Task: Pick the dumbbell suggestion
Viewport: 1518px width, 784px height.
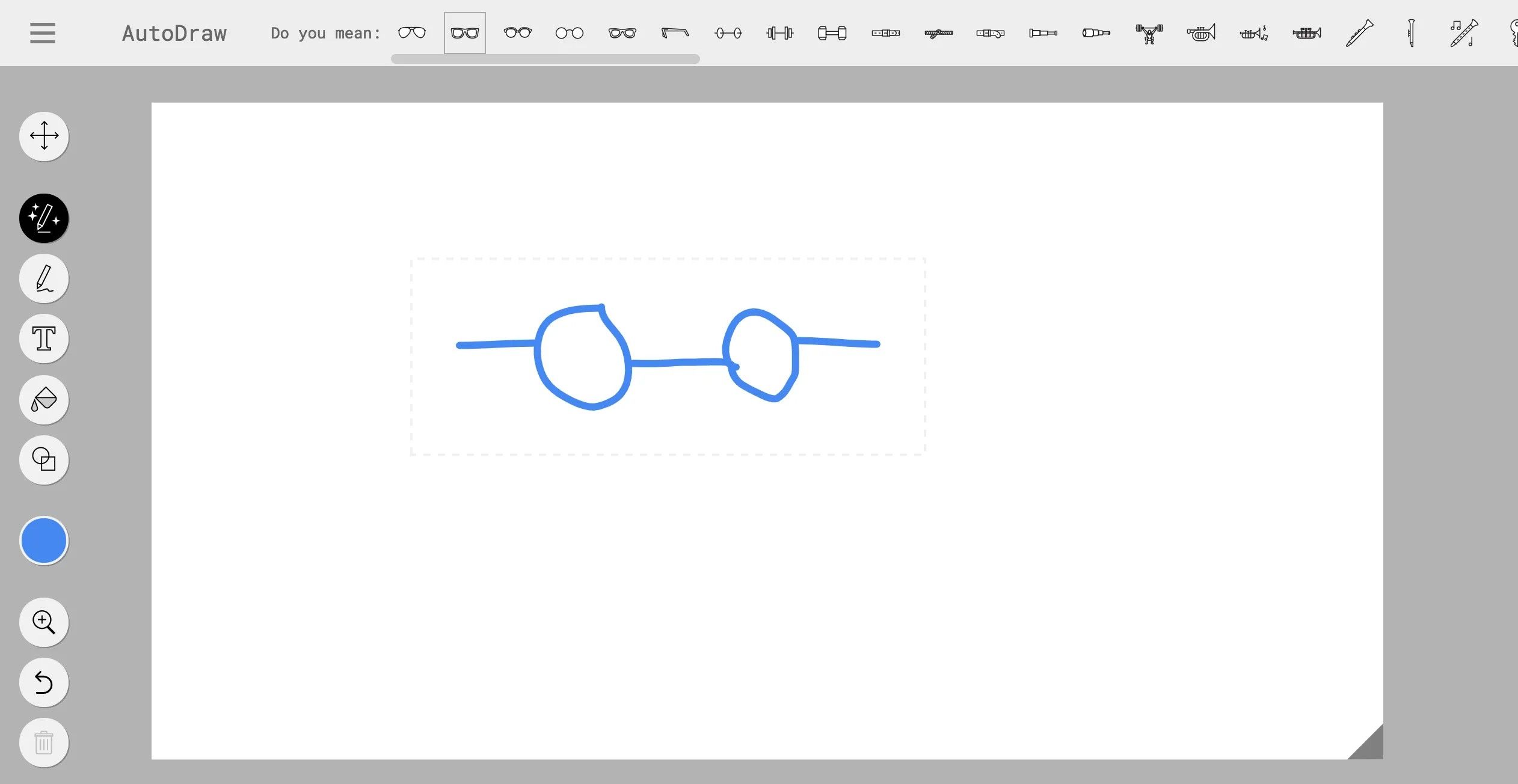Action: tap(832, 33)
